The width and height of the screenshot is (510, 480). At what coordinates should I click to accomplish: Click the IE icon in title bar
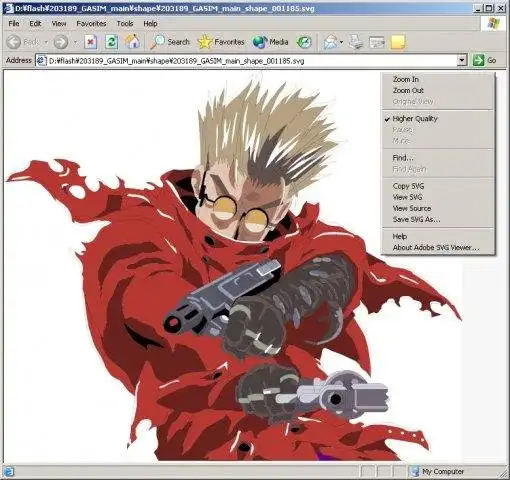pyautogui.click(x=9, y=8)
